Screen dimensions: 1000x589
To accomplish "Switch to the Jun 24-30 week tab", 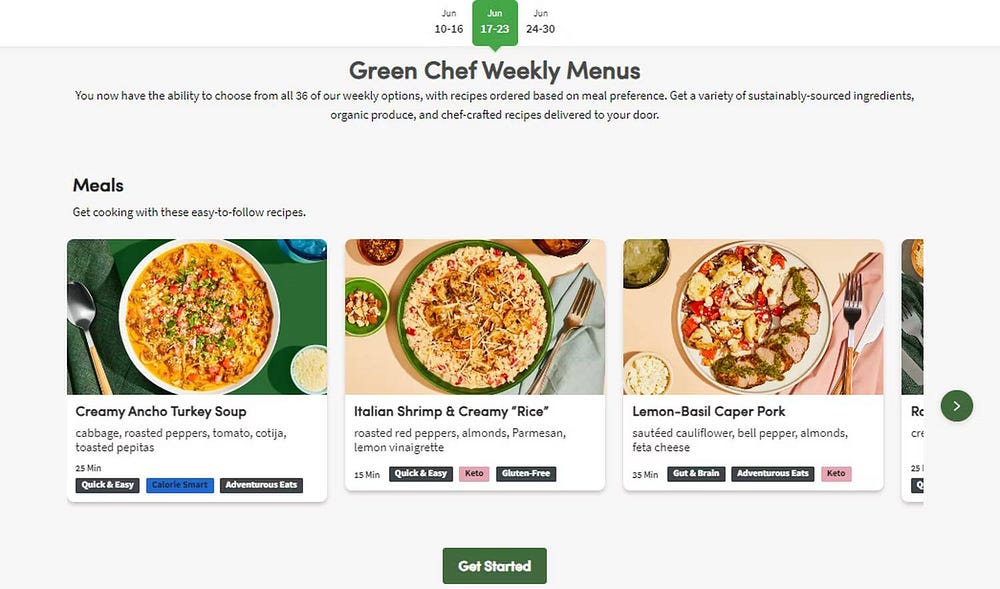I will tap(540, 22).
